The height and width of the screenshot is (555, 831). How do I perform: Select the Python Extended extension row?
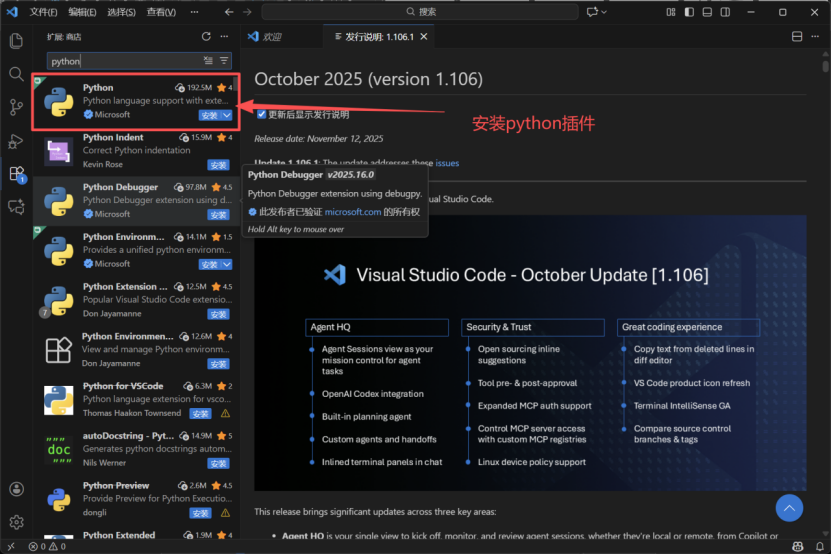click(x=137, y=534)
